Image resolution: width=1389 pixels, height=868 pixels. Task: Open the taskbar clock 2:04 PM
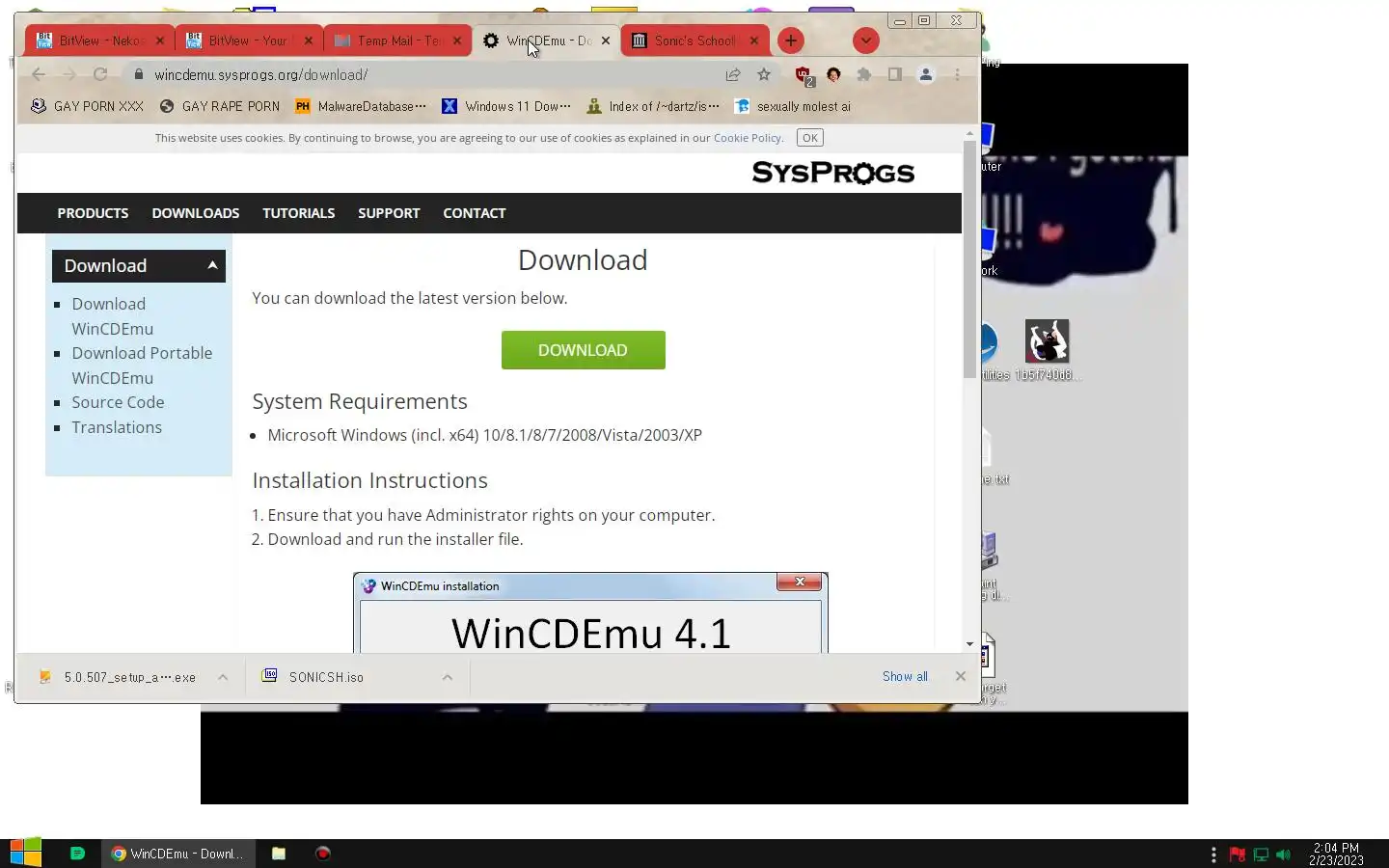pyautogui.click(x=1336, y=854)
